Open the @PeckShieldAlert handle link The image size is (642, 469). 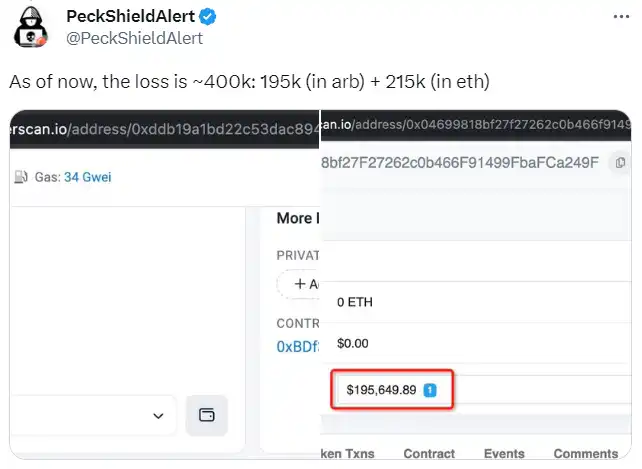point(134,38)
